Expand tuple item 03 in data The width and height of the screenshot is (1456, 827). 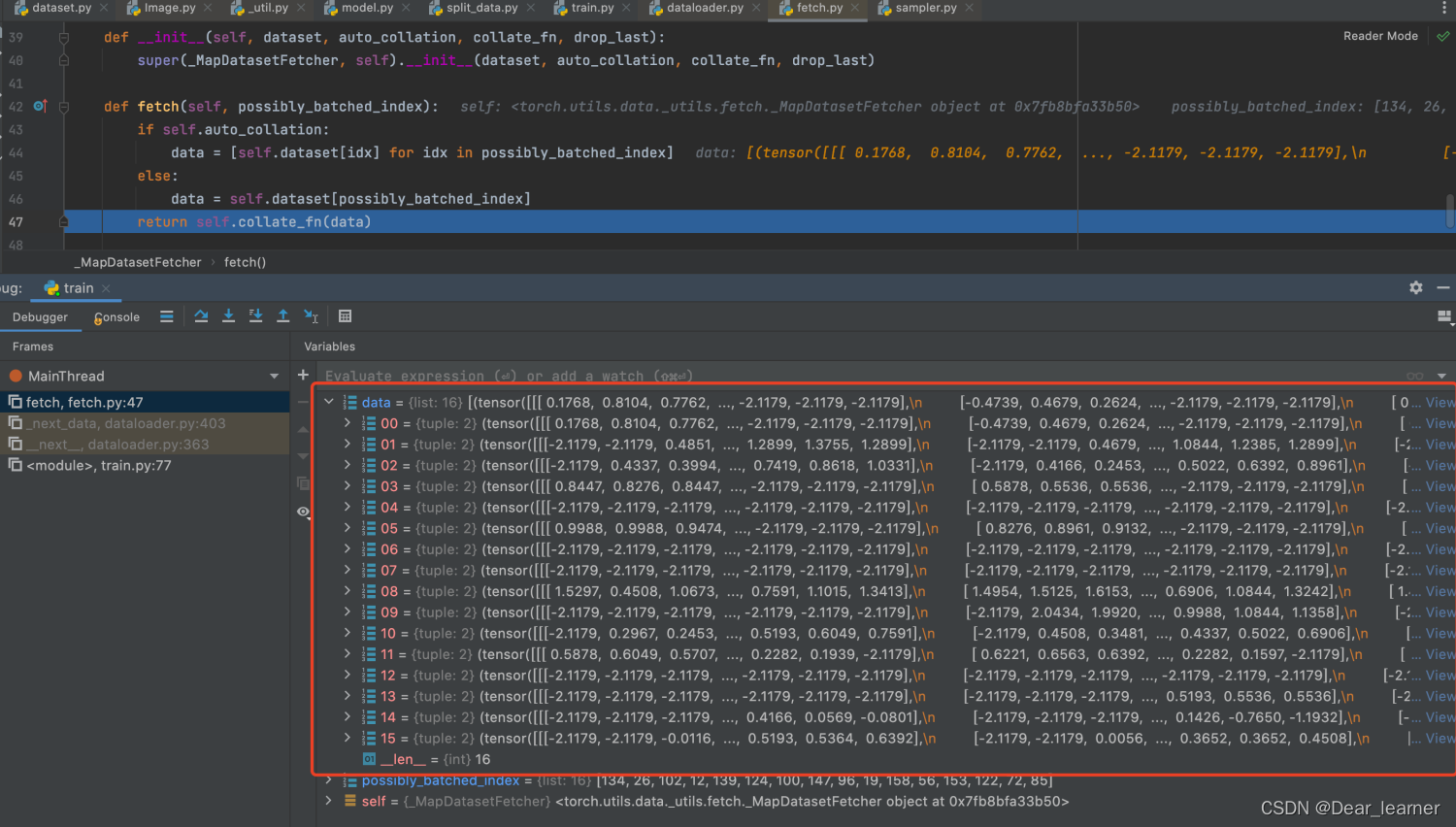click(347, 486)
